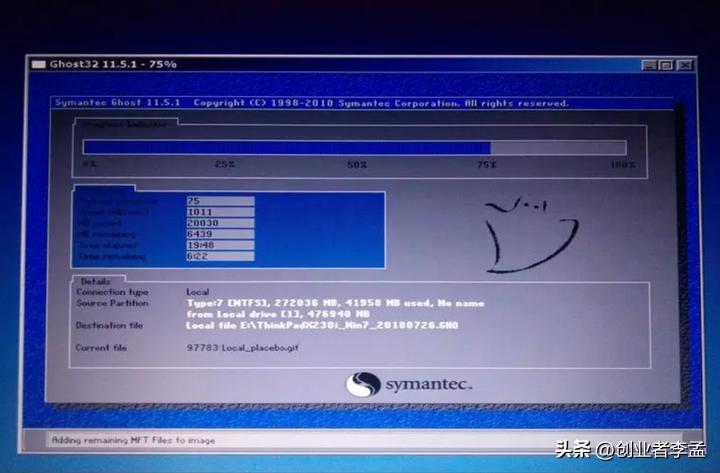
Task: Click the speed value 1011
Action: (x=220, y=212)
